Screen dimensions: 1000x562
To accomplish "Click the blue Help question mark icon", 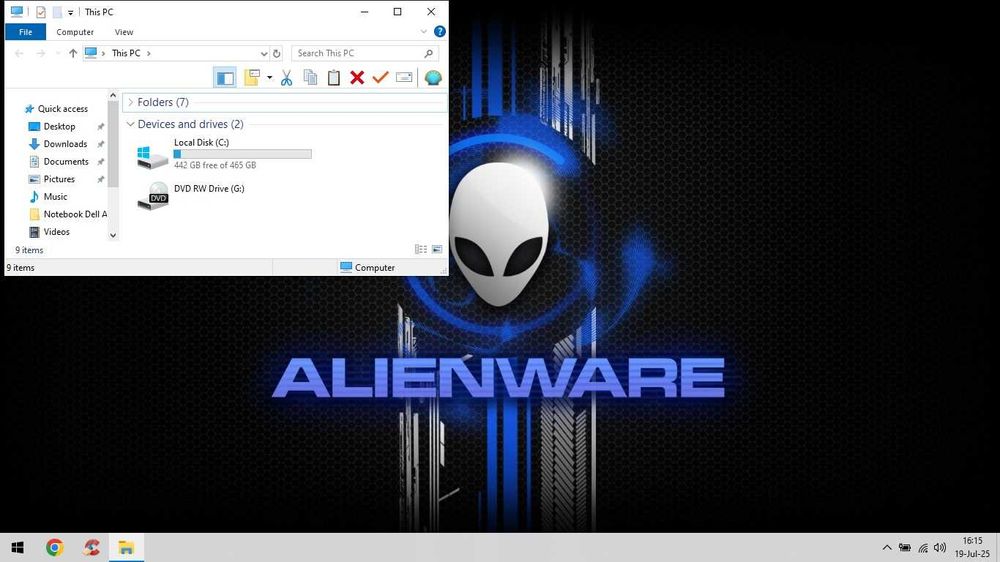I will click(x=439, y=31).
